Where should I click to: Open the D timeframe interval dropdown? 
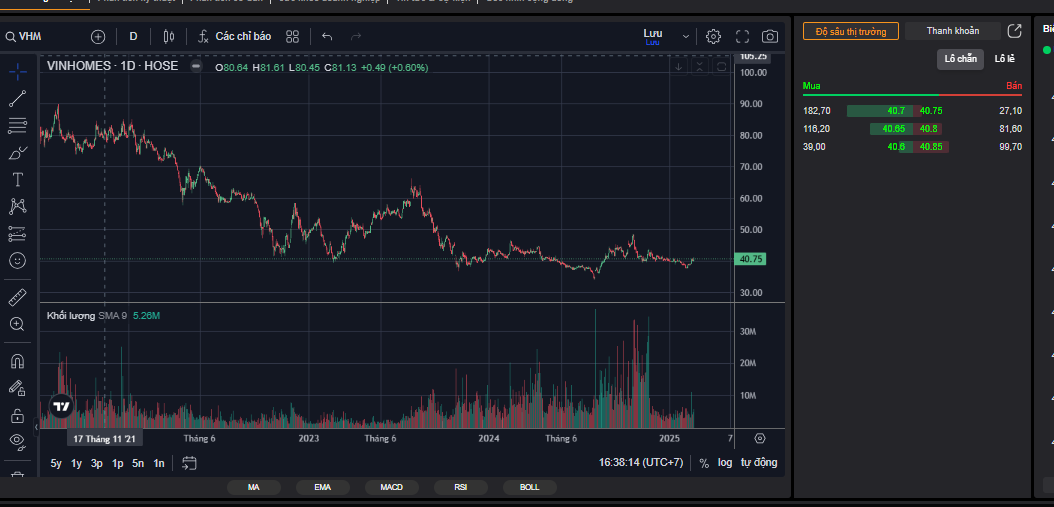click(x=133, y=36)
